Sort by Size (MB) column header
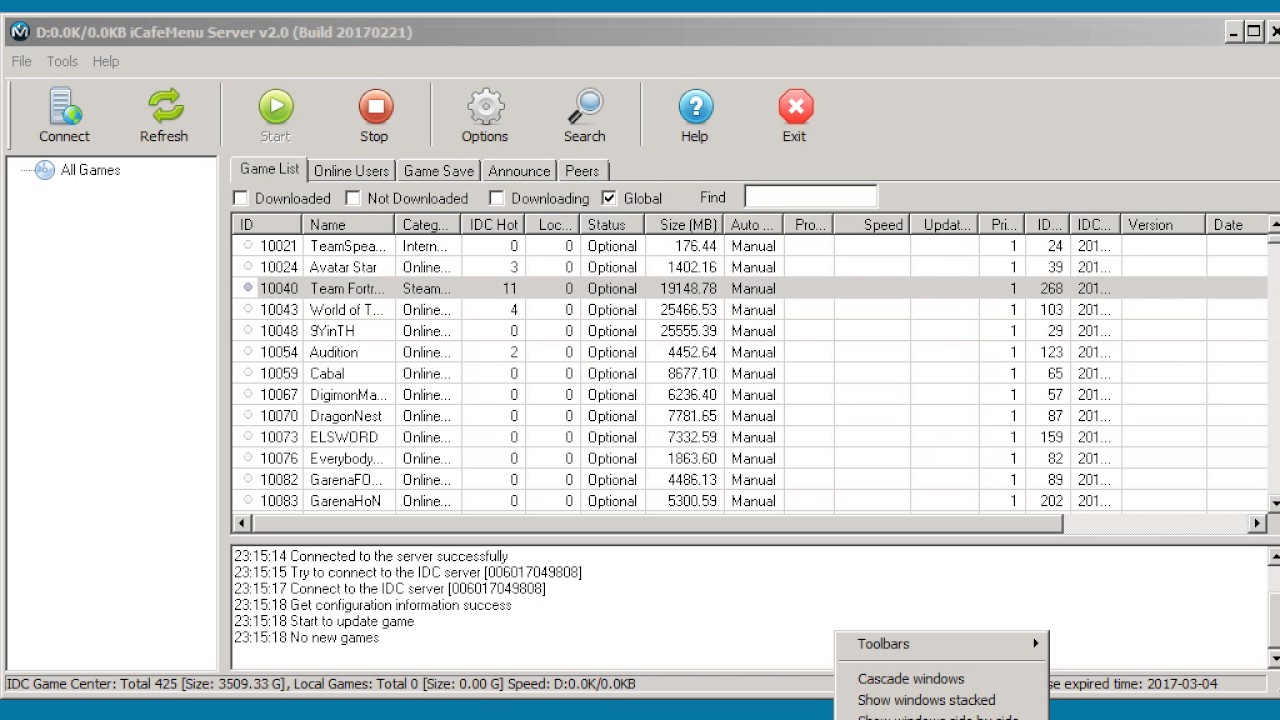Viewport: 1280px width, 720px height. pos(682,225)
